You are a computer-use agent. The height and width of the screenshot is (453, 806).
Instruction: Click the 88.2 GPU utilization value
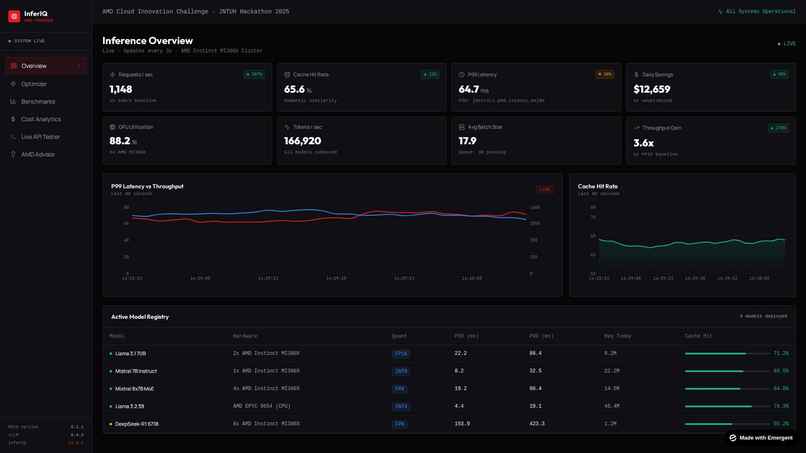pyautogui.click(x=120, y=141)
